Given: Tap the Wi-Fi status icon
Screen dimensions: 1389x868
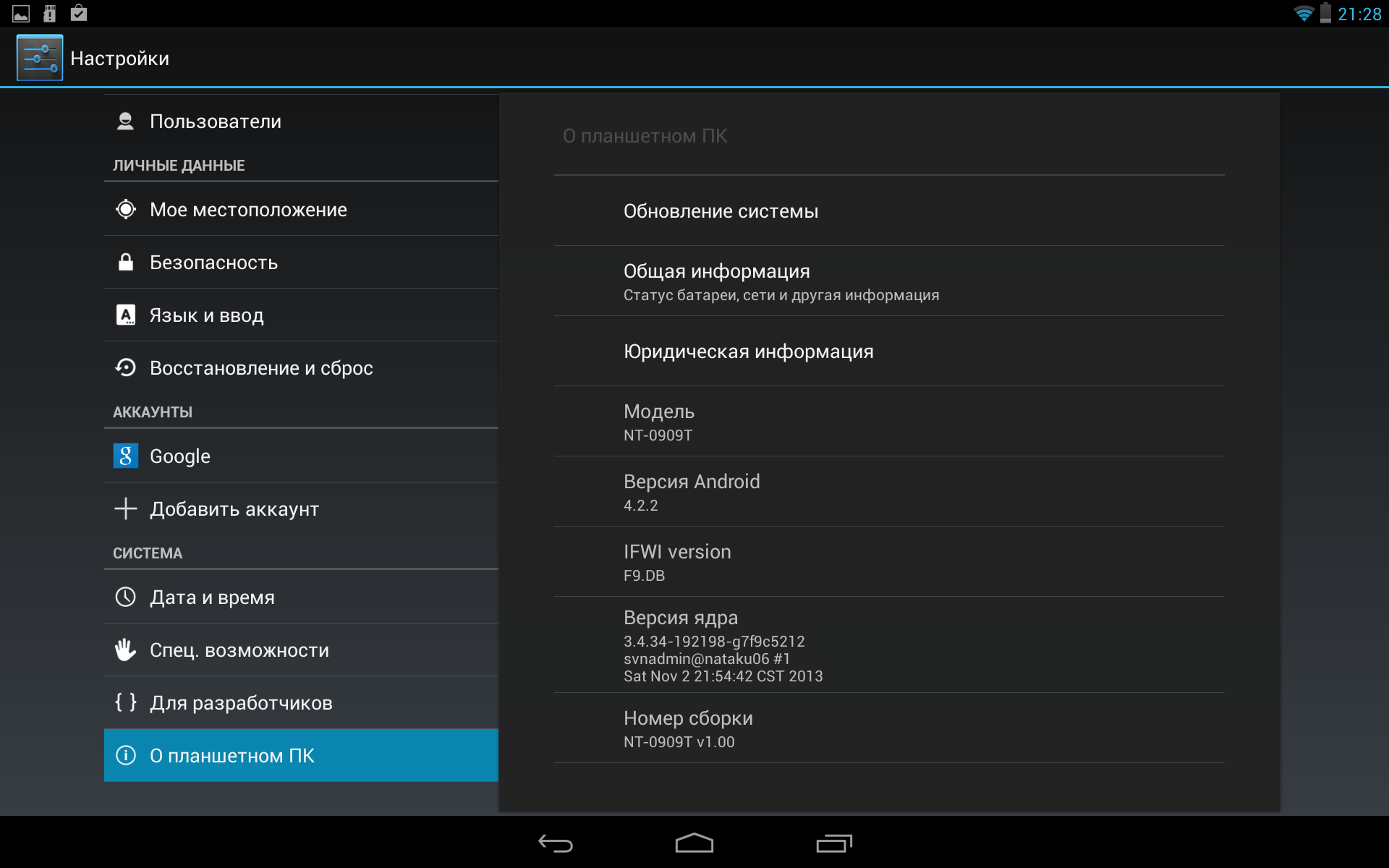Looking at the screenshot, I should pos(1303,14).
